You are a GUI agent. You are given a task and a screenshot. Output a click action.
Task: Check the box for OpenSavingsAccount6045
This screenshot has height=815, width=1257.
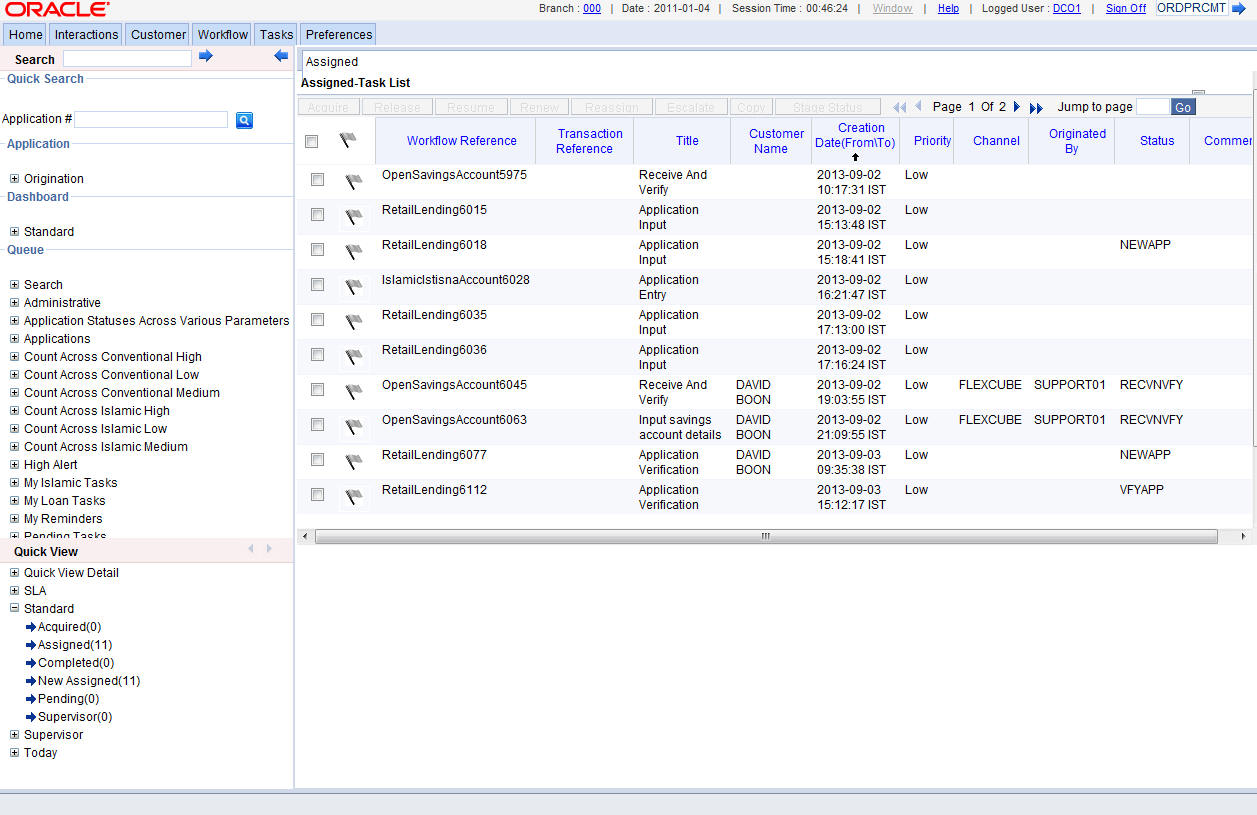[317, 389]
